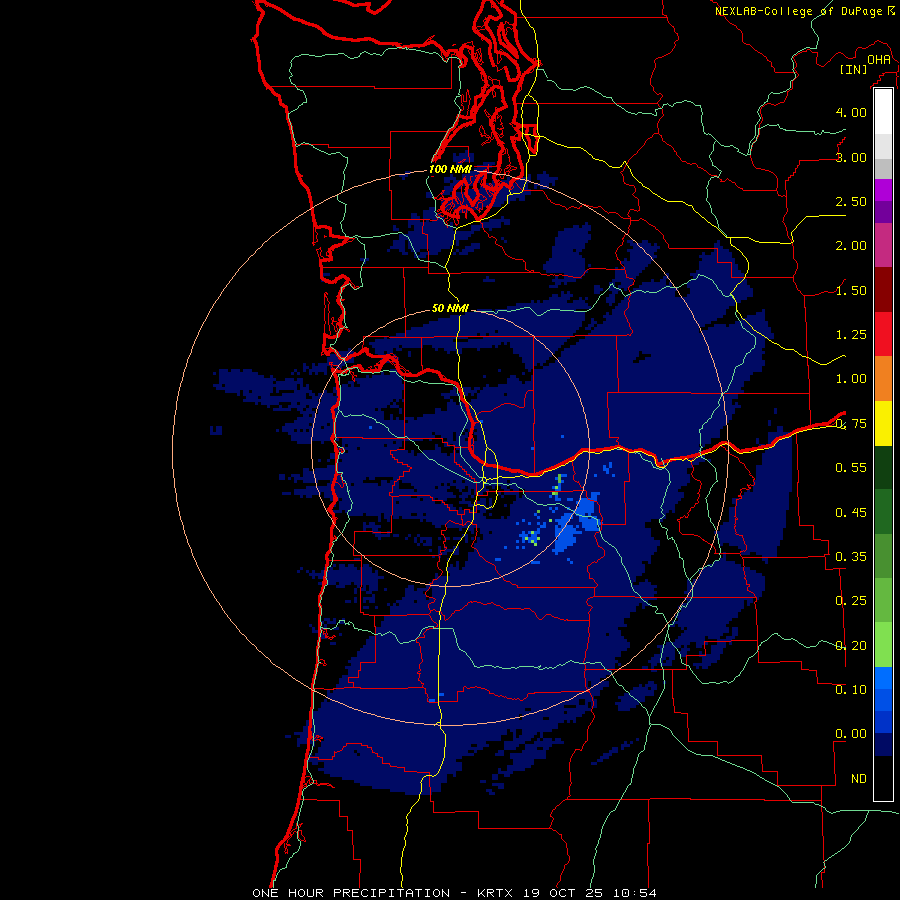Click the OHA product code label
Image resolution: width=900 pixels, height=900 pixels.
click(879, 60)
